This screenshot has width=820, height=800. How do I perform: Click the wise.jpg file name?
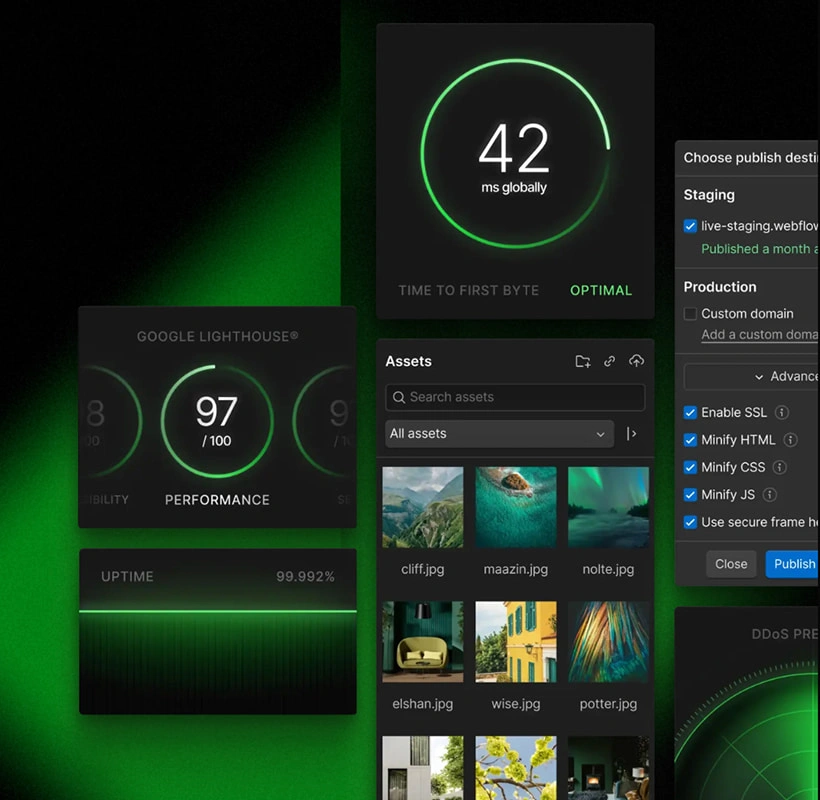pyautogui.click(x=516, y=704)
